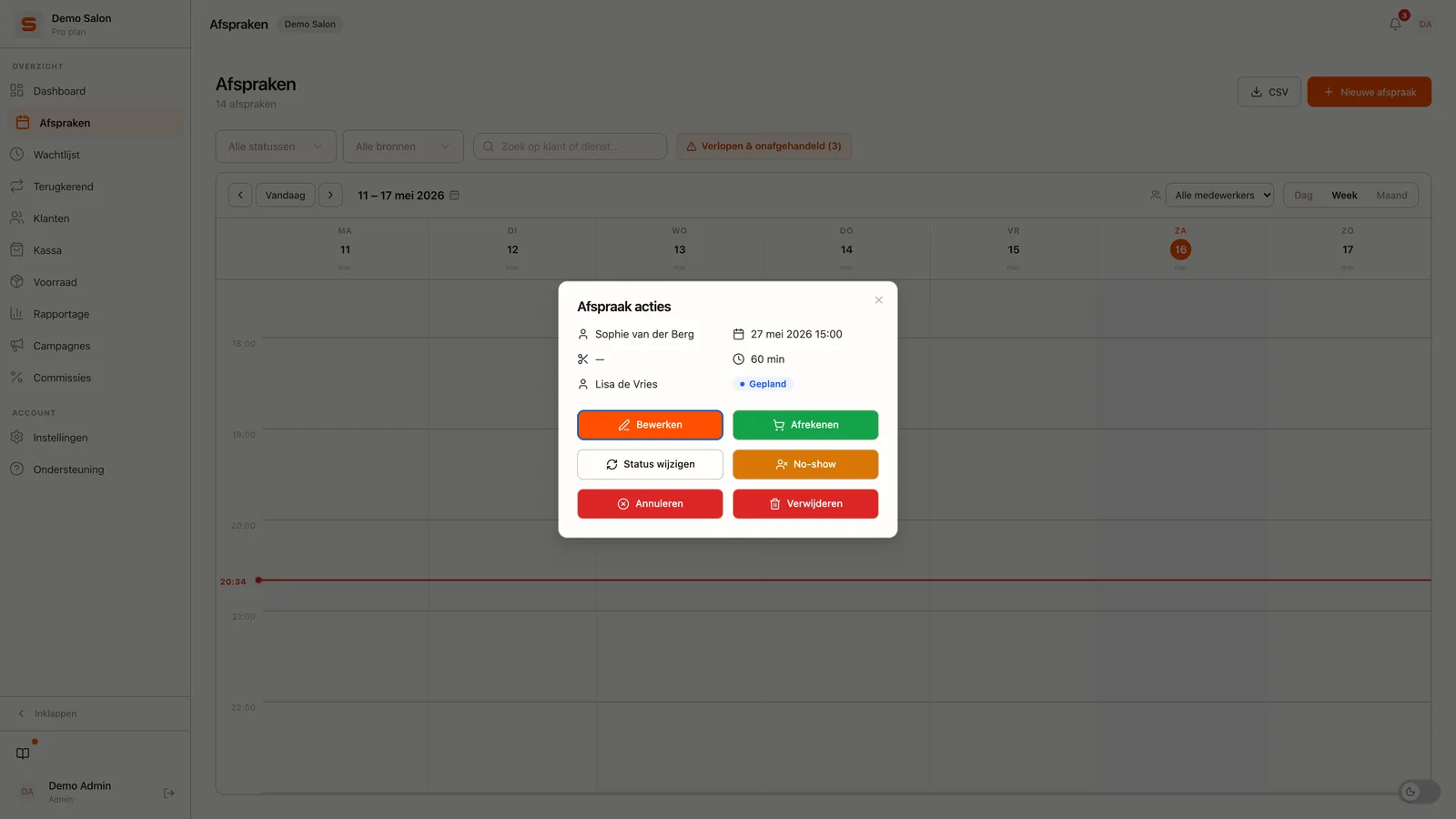
Task: Click Lisa de Vries employee name
Action: coord(626,384)
